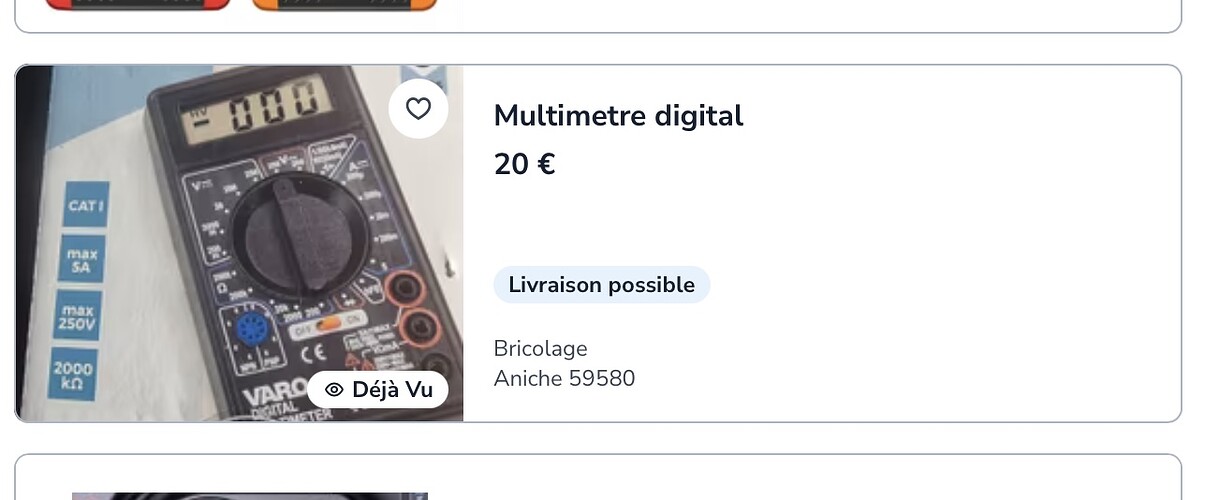The width and height of the screenshot is (1219, 500).
Task: Open the orange multimeter thumbnail in the top listing
Action: pos(344,4)
